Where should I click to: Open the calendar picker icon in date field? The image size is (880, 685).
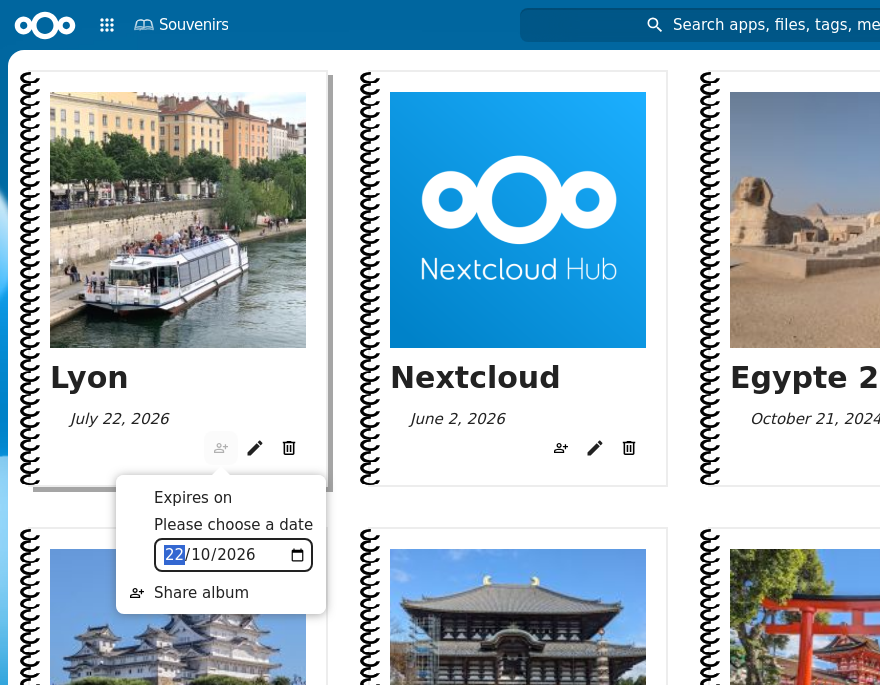pos(297,555)
